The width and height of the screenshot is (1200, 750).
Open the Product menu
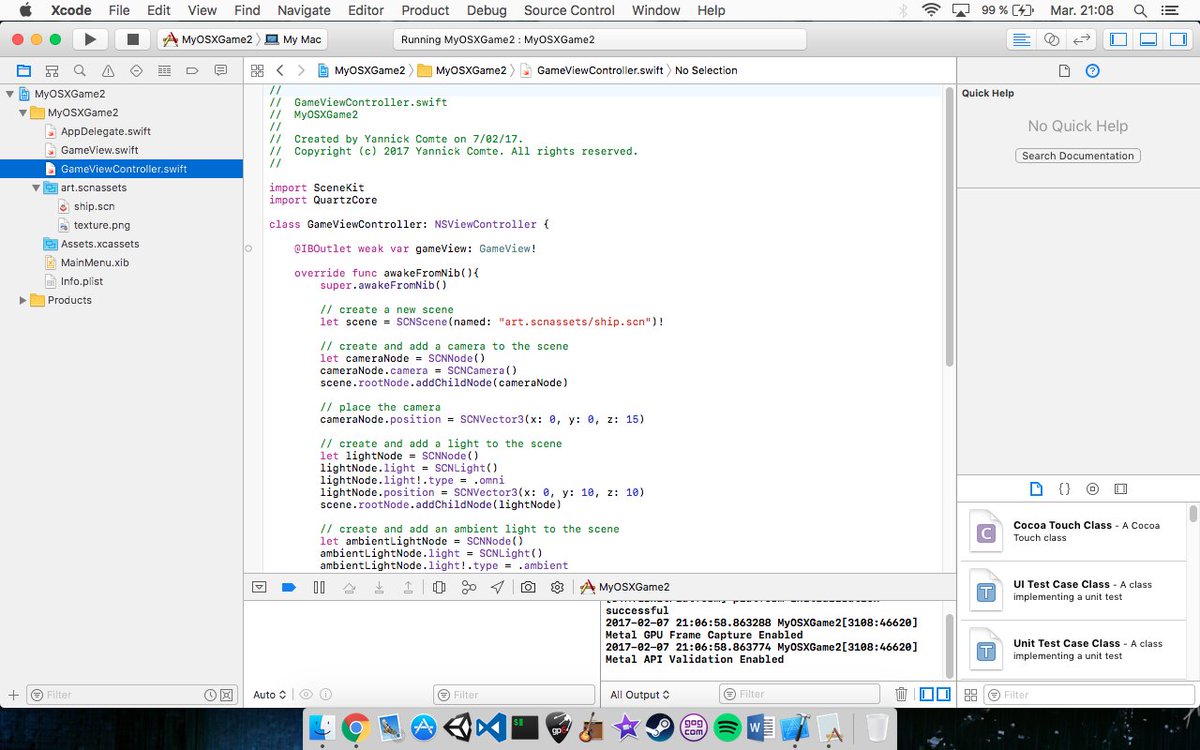(425, 10)
